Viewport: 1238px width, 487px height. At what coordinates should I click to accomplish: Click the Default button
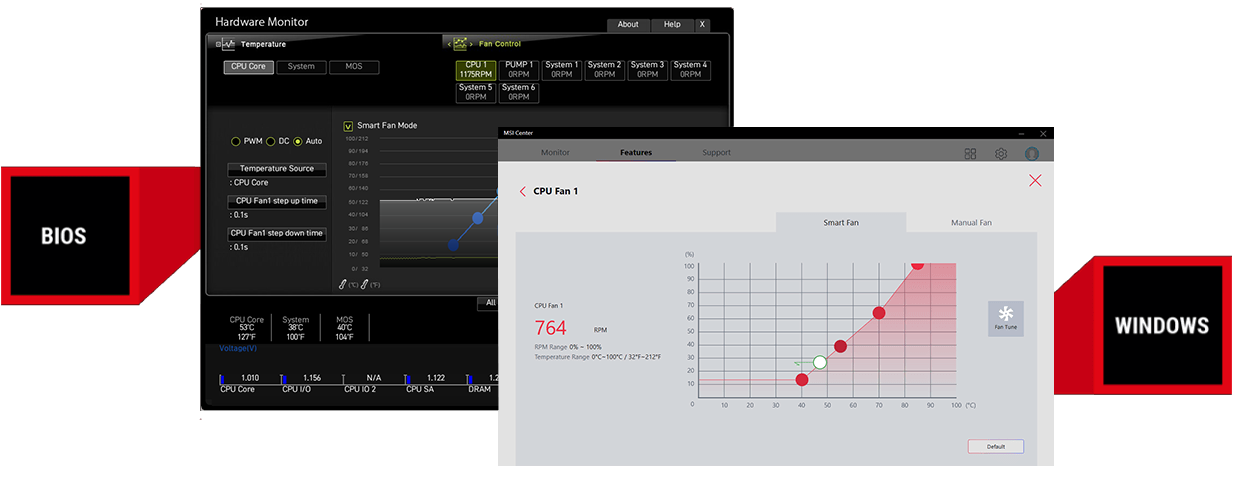coord(995,446)
